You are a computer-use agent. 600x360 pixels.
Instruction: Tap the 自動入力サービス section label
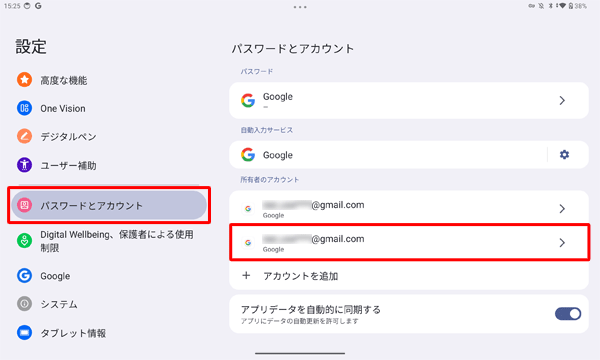(267, 130)
